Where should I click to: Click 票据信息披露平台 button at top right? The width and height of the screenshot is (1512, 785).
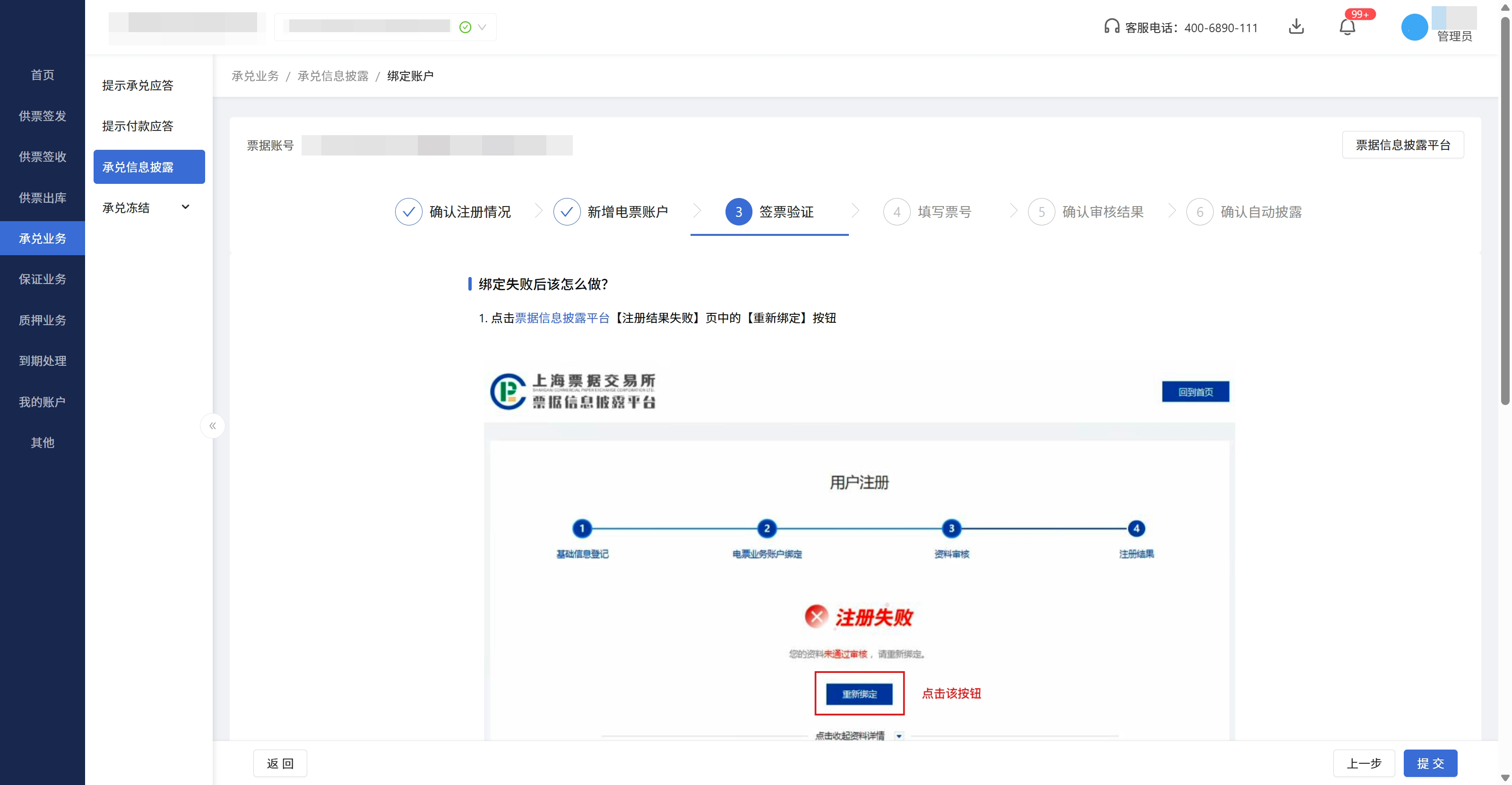[x=1402, y=145]
